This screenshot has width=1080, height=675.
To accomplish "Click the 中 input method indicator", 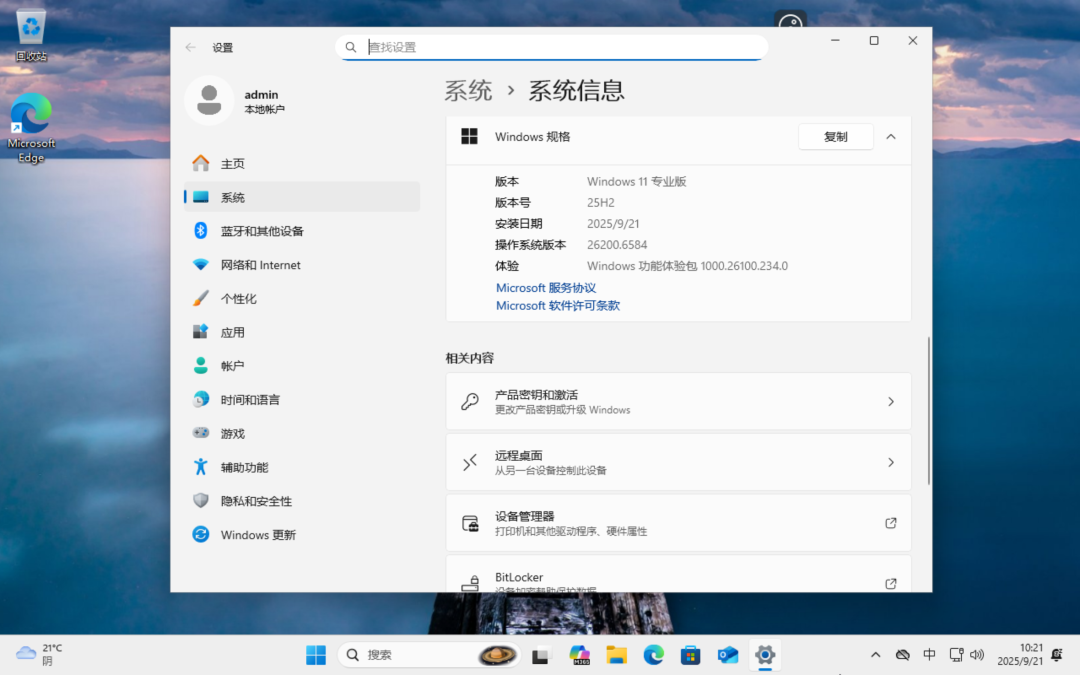I will pos(929,654).
